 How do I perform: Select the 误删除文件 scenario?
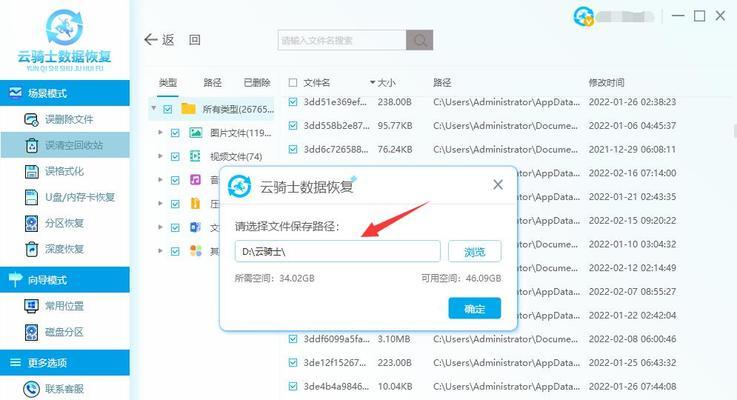(x=65, y=119)
